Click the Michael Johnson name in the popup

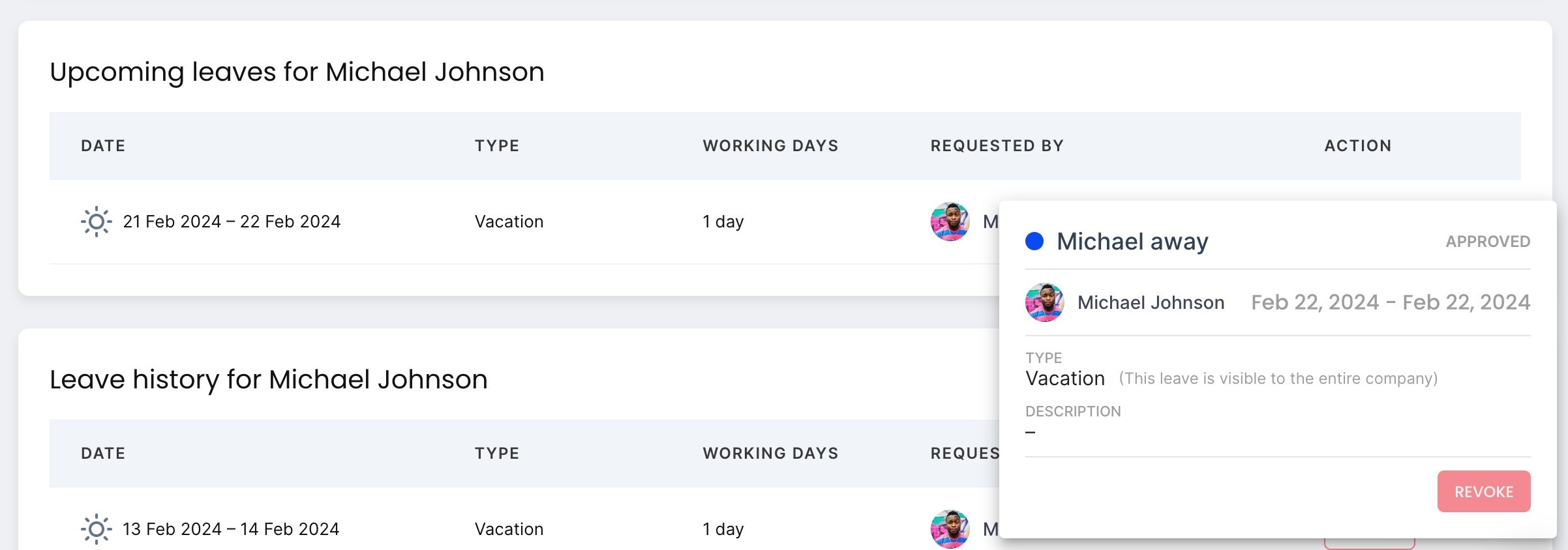[1151, 302]
